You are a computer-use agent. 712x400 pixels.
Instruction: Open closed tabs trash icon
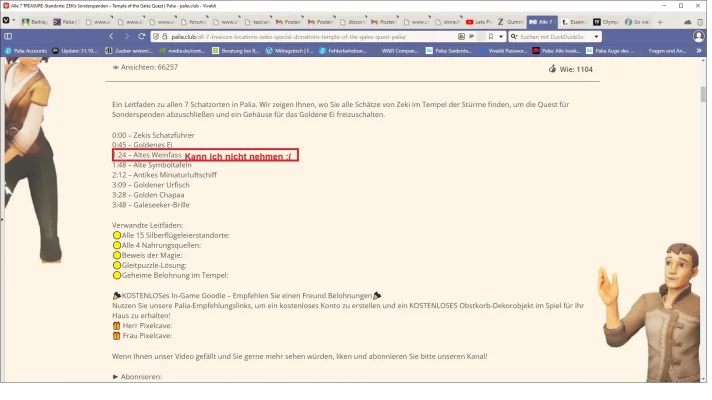coord(700,22)
